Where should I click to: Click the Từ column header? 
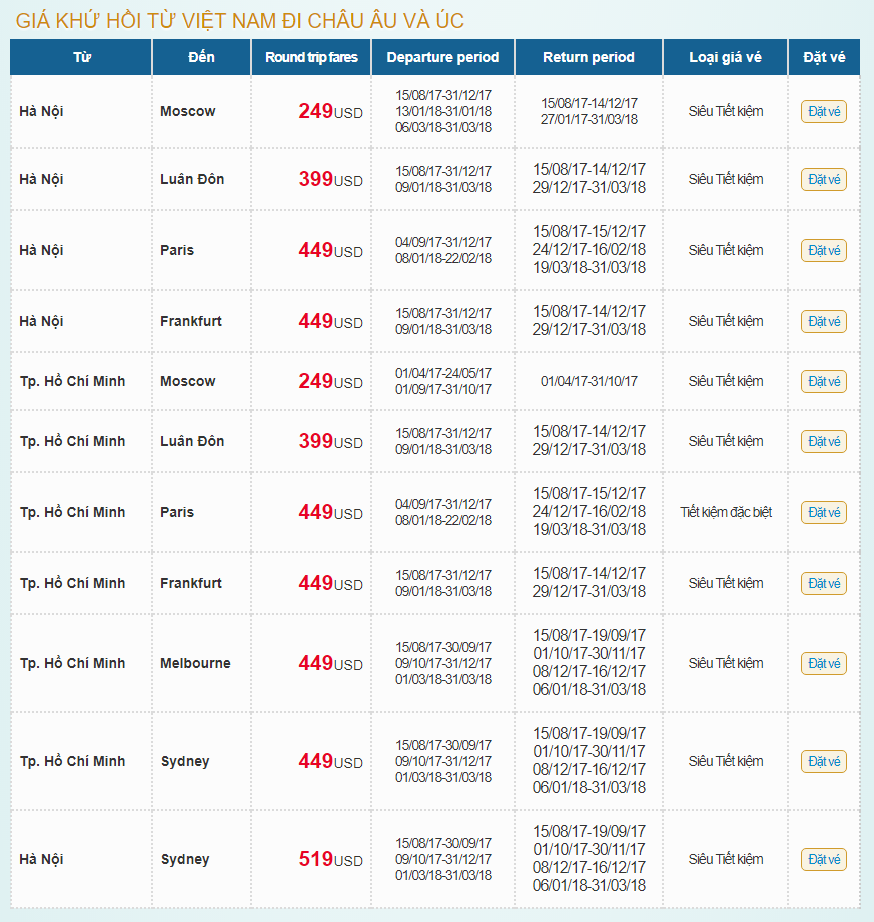point(82,58)
